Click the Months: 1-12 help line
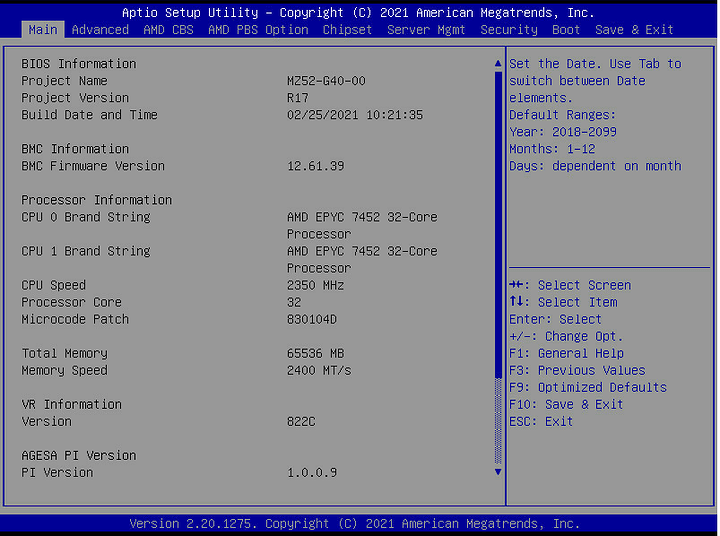The width and height of the screenshot is (720, 536). click(552, 149)
